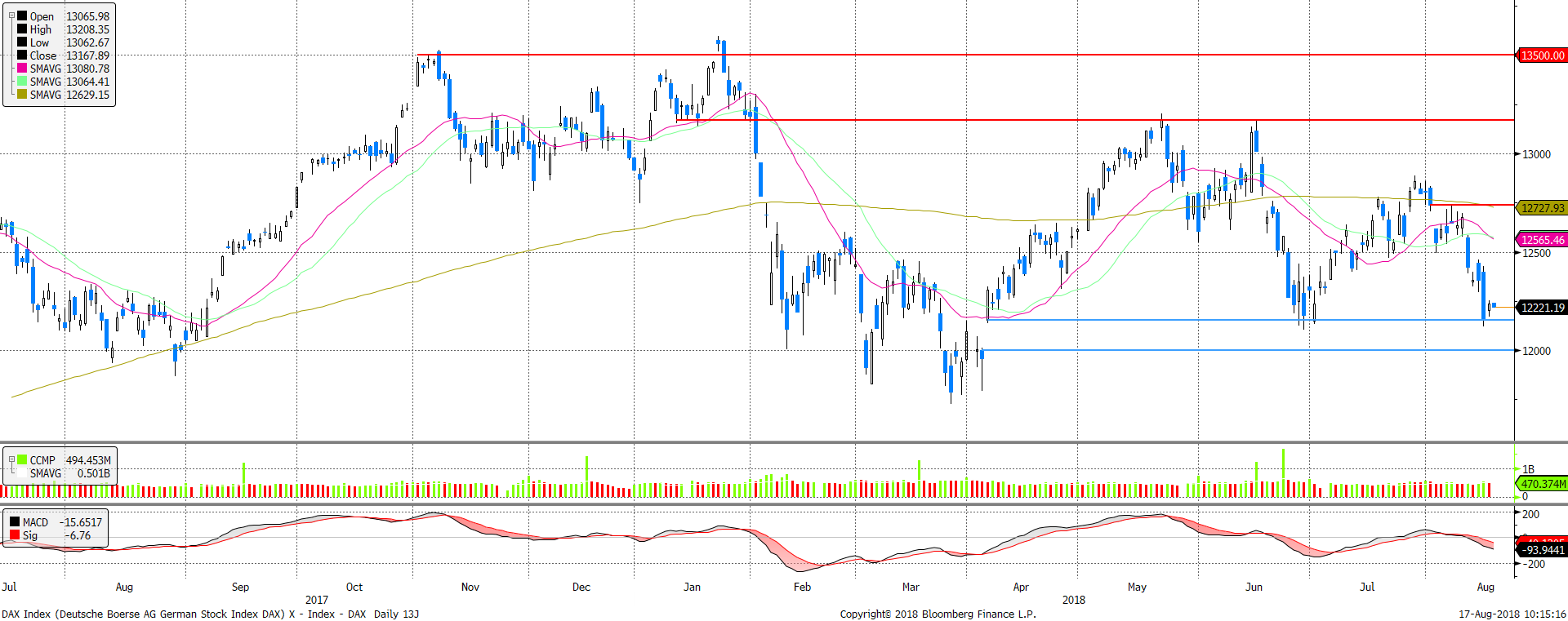Select the SMAVG value 13064.41

87,82
